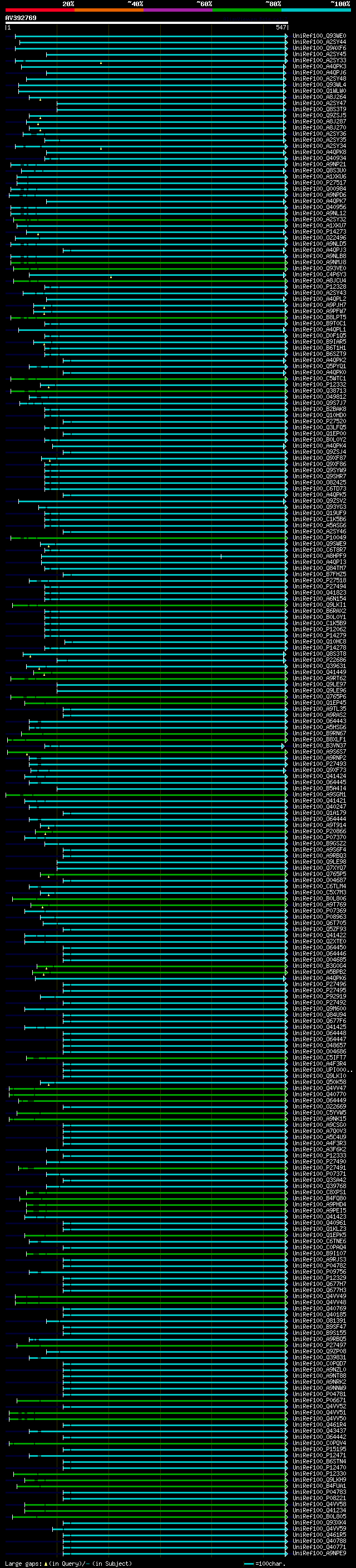356x1568 pixels.
Task: Click hit label UniRef100_Q8S3T8
Action: click(x=319, y=654)
